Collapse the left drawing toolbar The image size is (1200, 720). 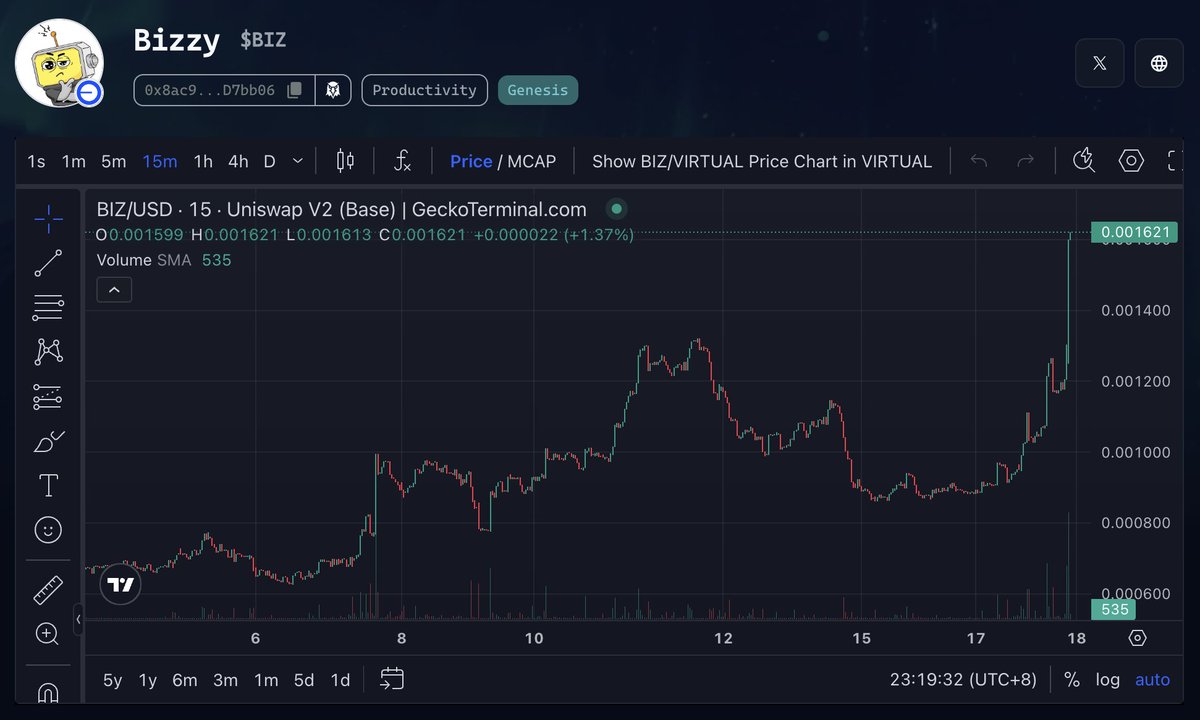(x=78, y=620)
